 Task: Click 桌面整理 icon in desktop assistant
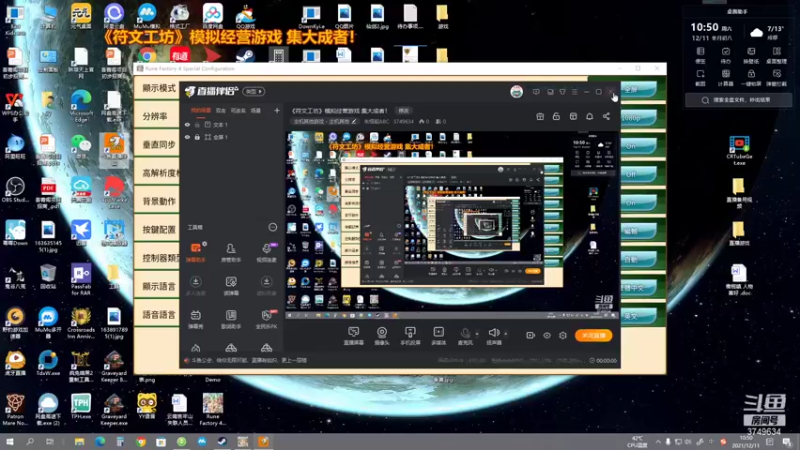(777, 55)
